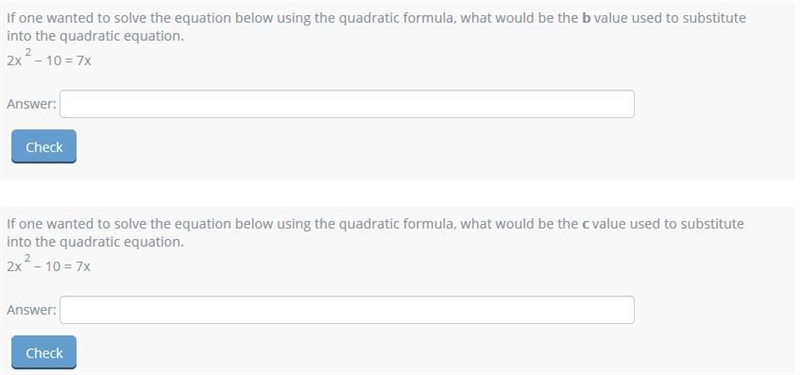Check the answer for the b value question
The width and height of the screenshot is (800, 375).
click(44, 147)
